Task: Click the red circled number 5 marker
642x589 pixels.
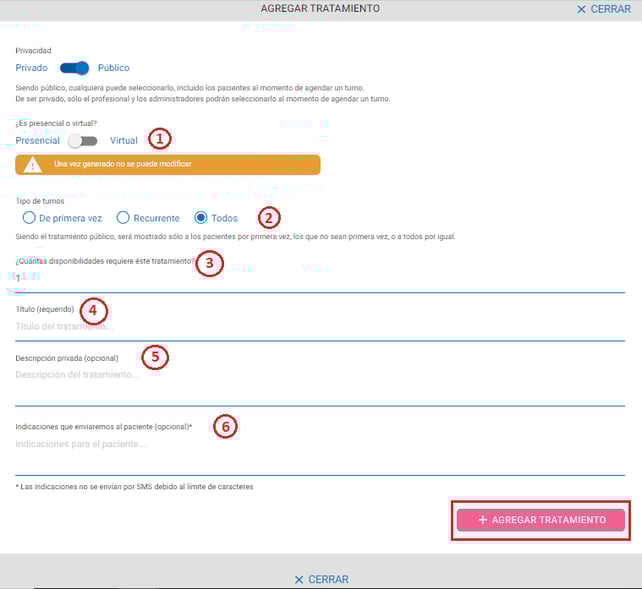Action: click(x=155, y=357)
